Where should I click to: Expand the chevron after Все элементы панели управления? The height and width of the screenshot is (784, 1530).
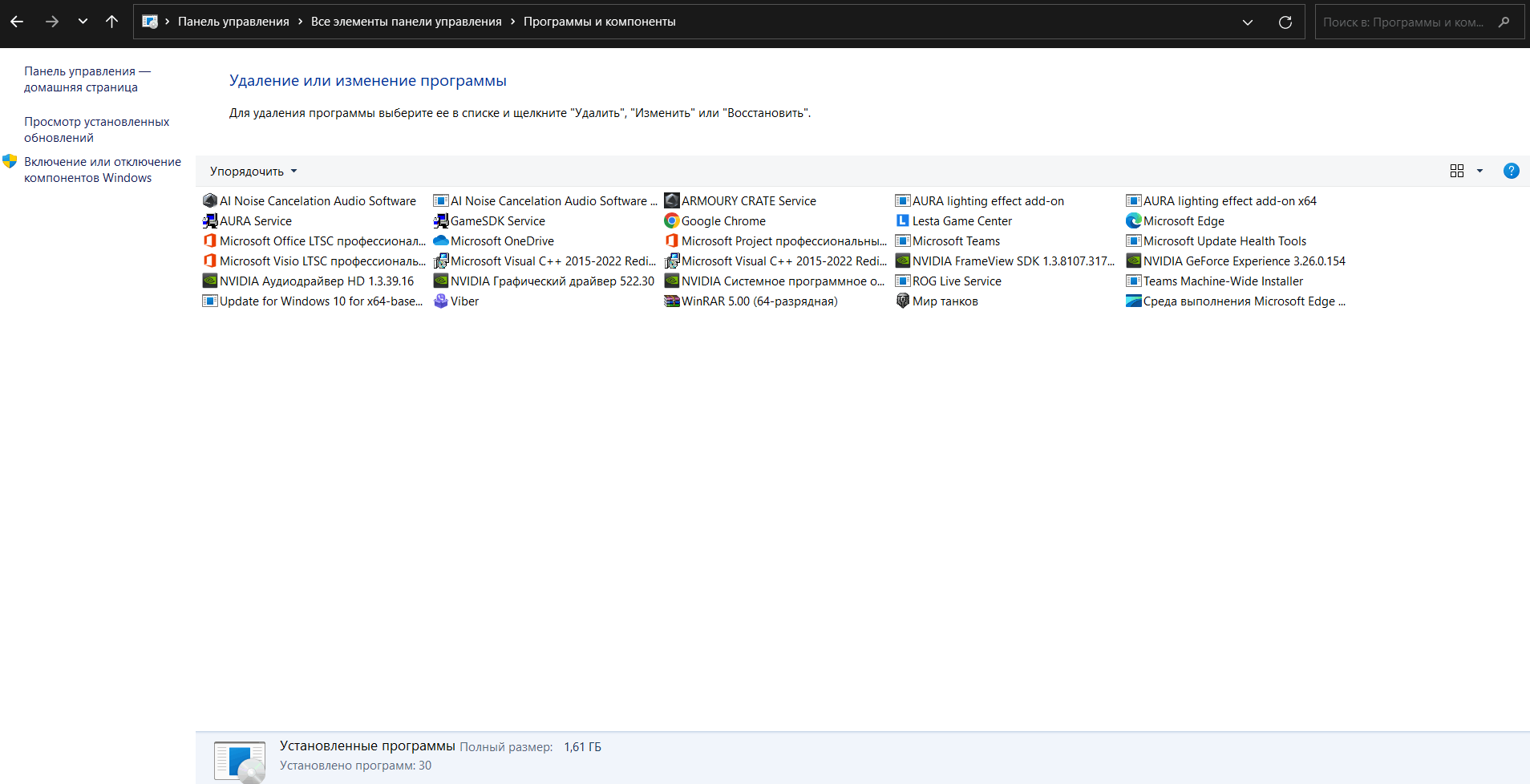tap(512, 22)
